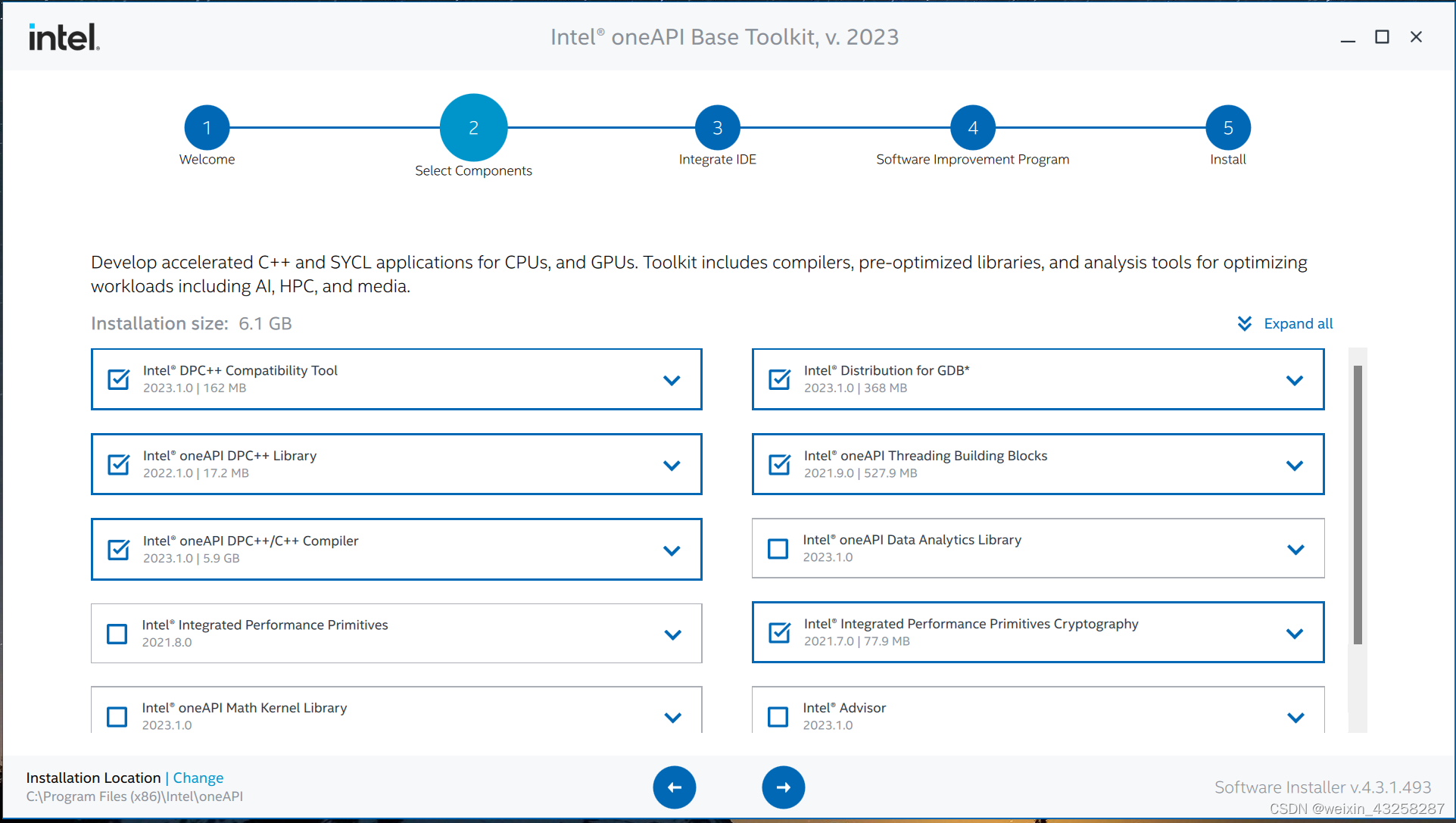Maximize the installer window
The image size is (1456, 823).
(1382, 37)
